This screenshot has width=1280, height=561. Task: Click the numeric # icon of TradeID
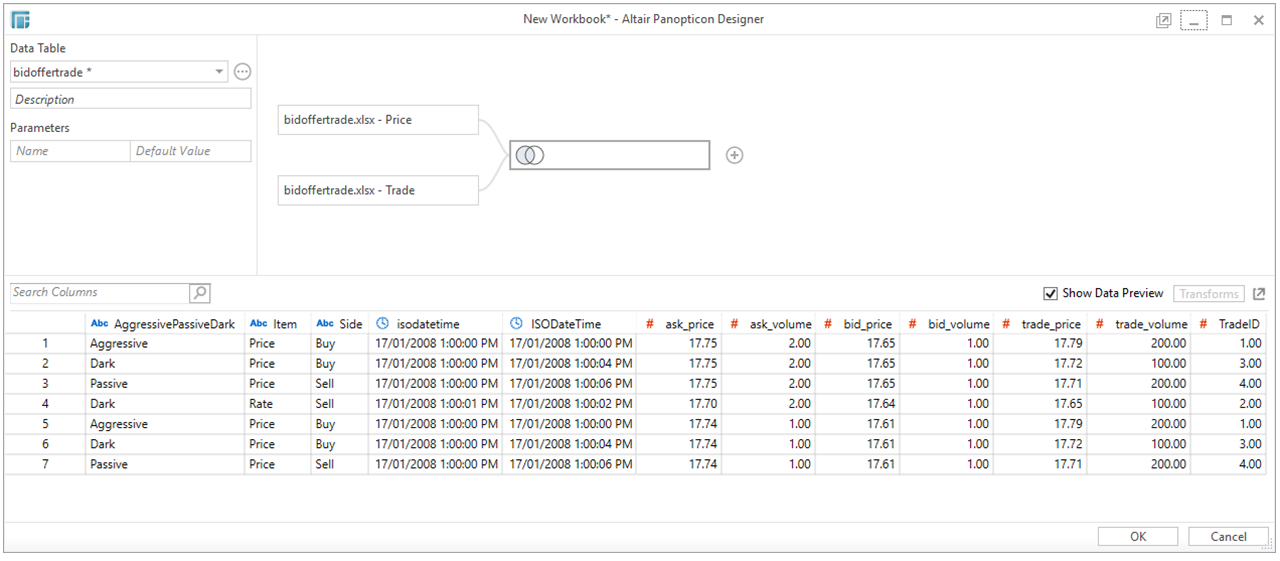click(x=1203, y=324)
